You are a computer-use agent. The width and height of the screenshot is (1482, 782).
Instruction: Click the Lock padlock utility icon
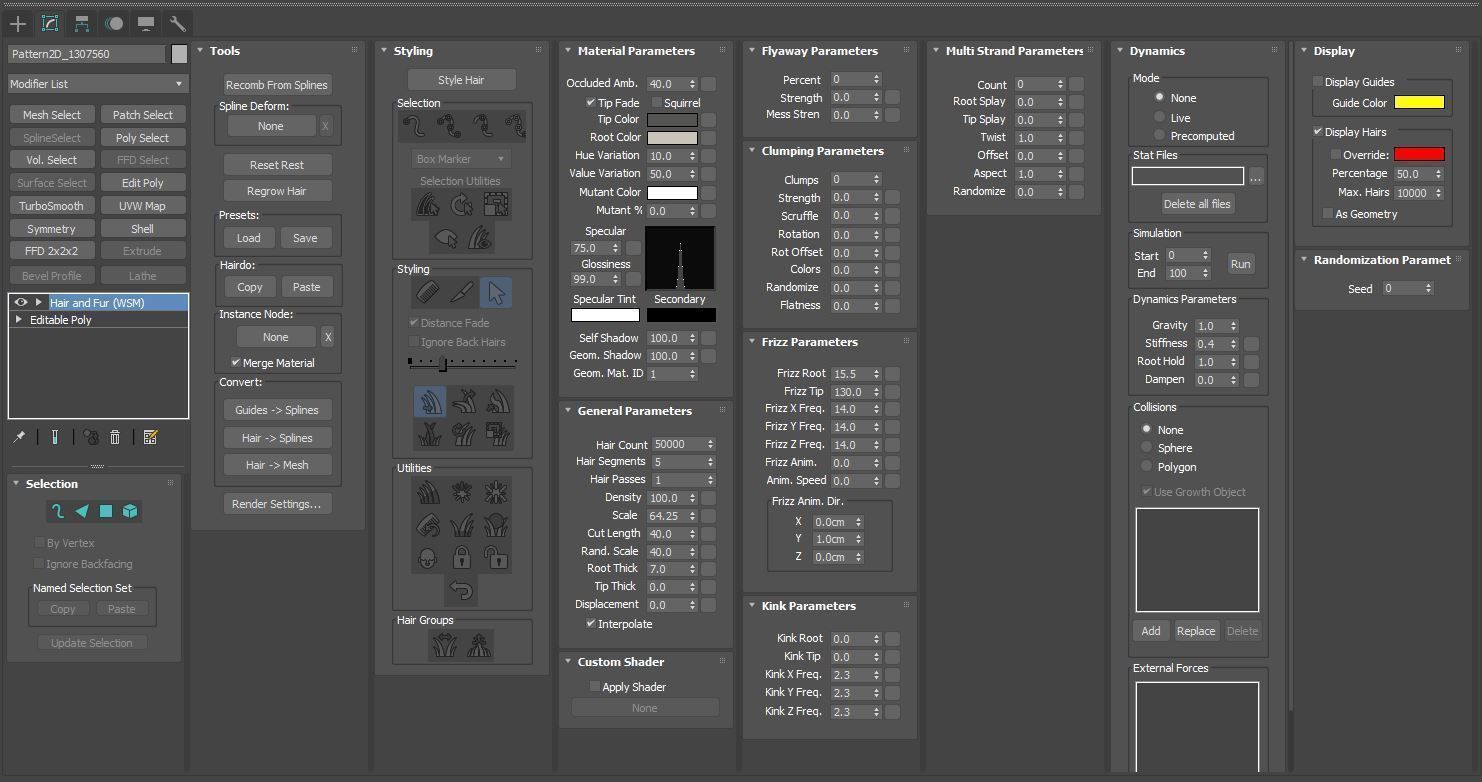pos(461,557)
